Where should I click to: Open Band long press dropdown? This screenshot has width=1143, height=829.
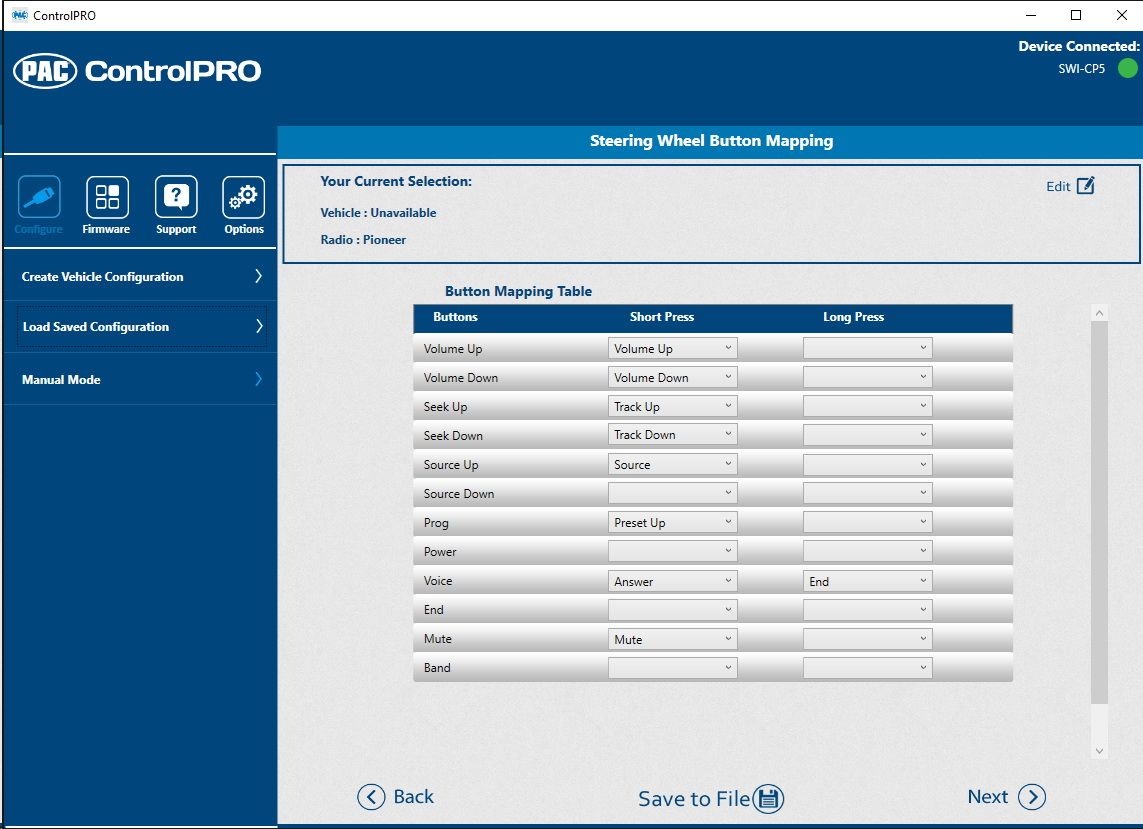pos(867,668)
